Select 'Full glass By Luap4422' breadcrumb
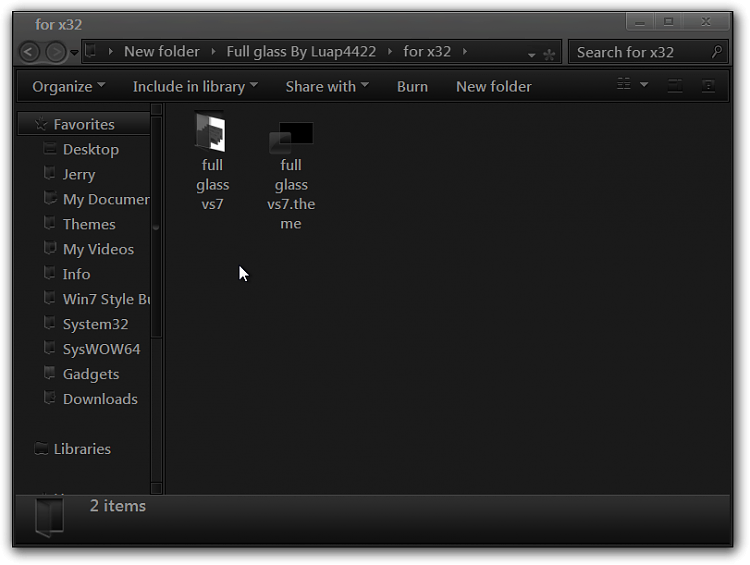The width and height of the screenshot is (750, 565). click(301, 51)
